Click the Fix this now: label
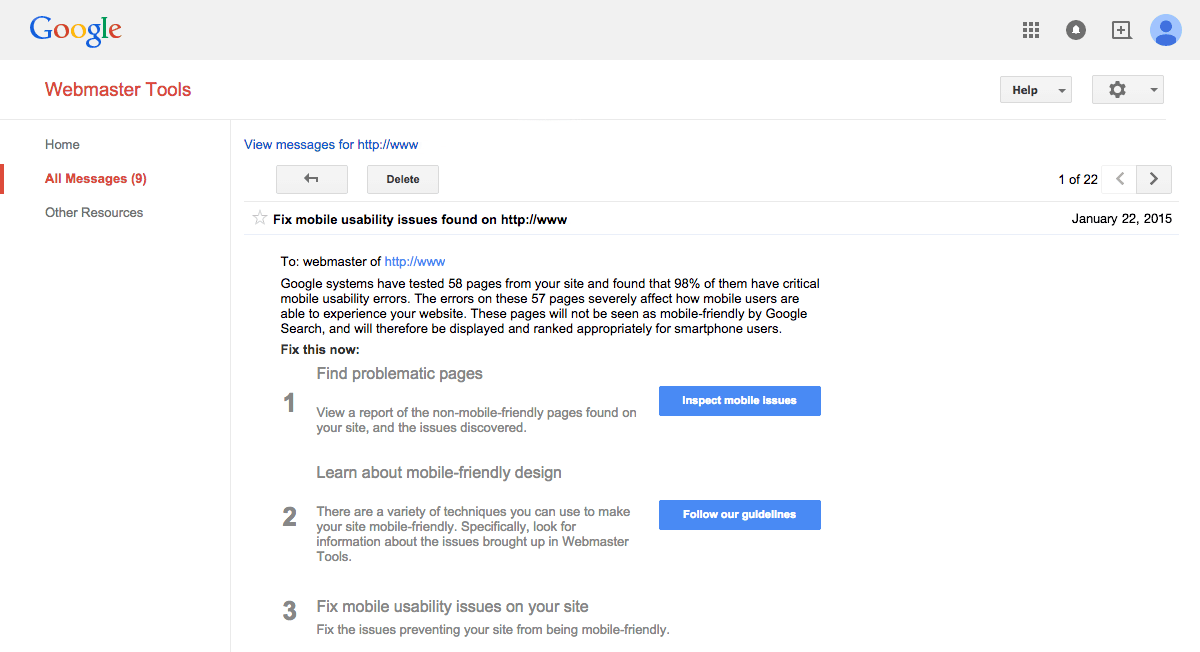This screenshot has width=1200, height=652. (x=320, y=350)
